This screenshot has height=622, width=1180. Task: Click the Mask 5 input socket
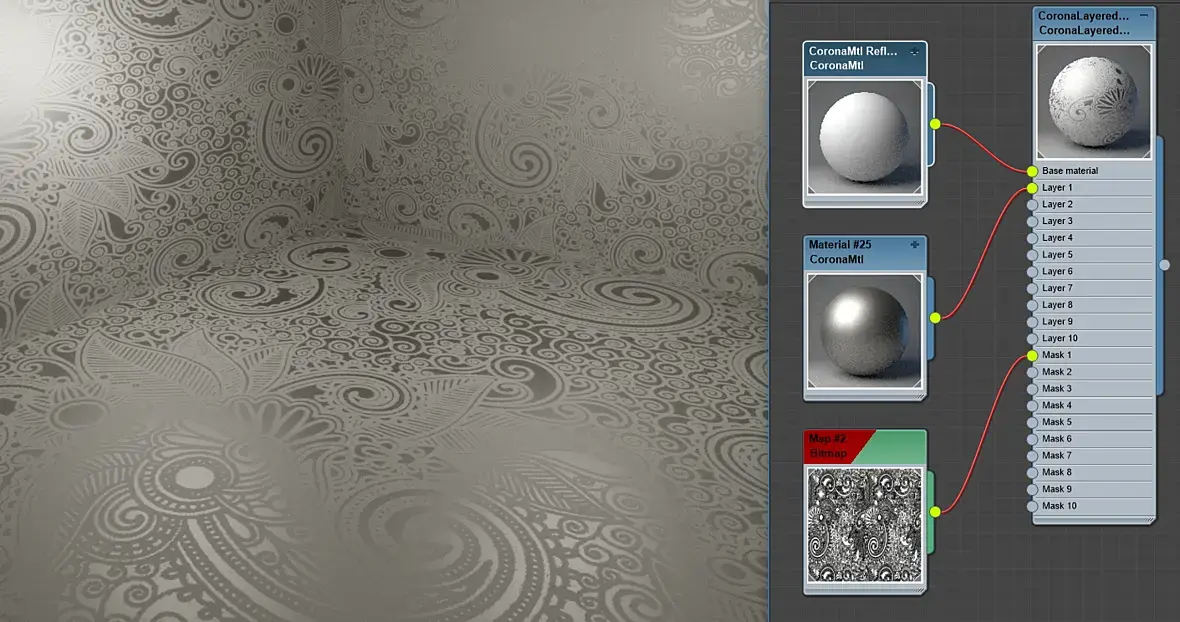1032,422
